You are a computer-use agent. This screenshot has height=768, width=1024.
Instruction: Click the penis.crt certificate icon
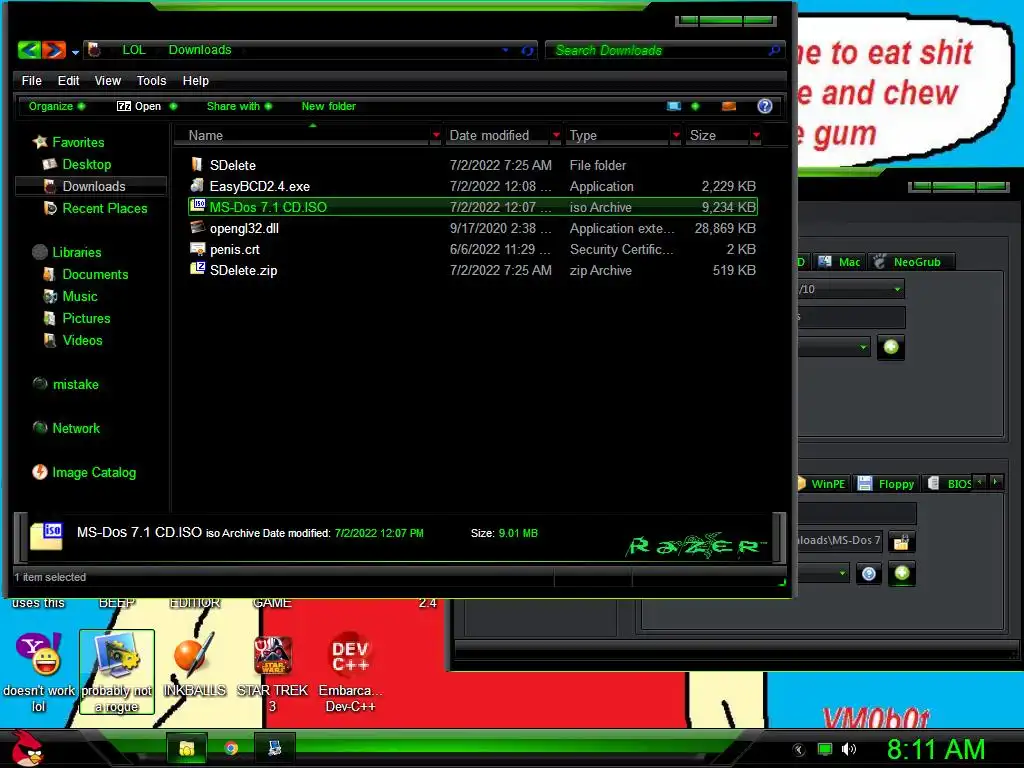[197, 249]
